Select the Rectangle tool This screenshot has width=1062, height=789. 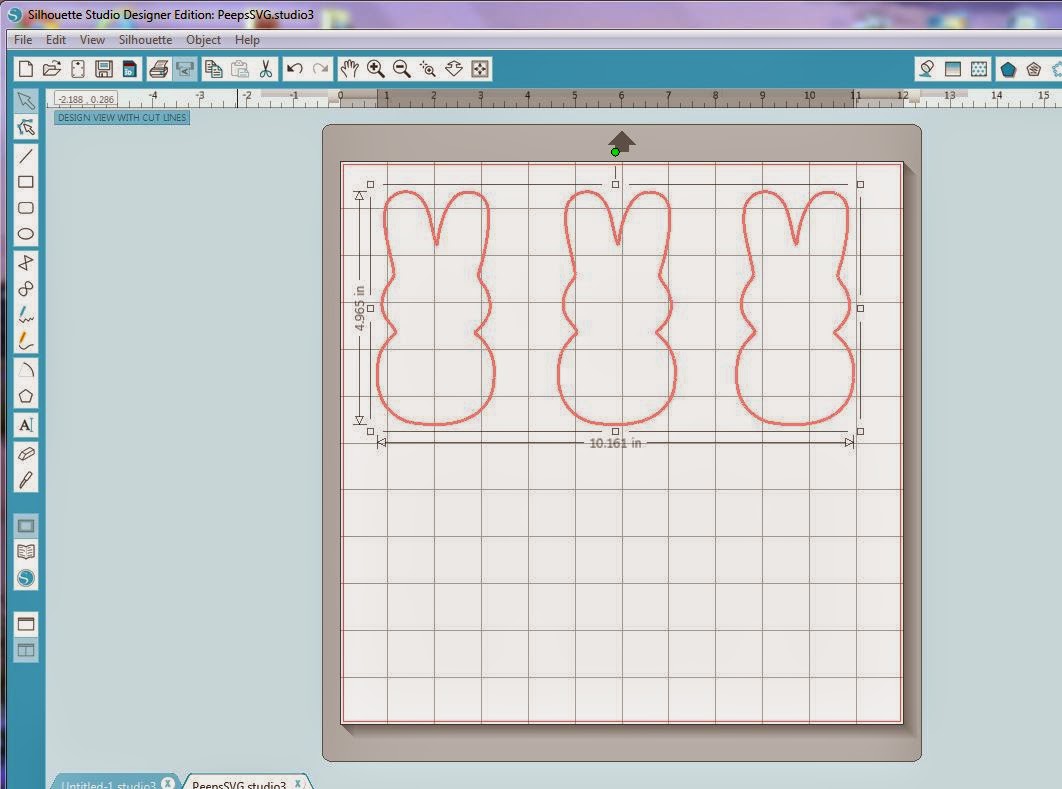pos(26,181)
